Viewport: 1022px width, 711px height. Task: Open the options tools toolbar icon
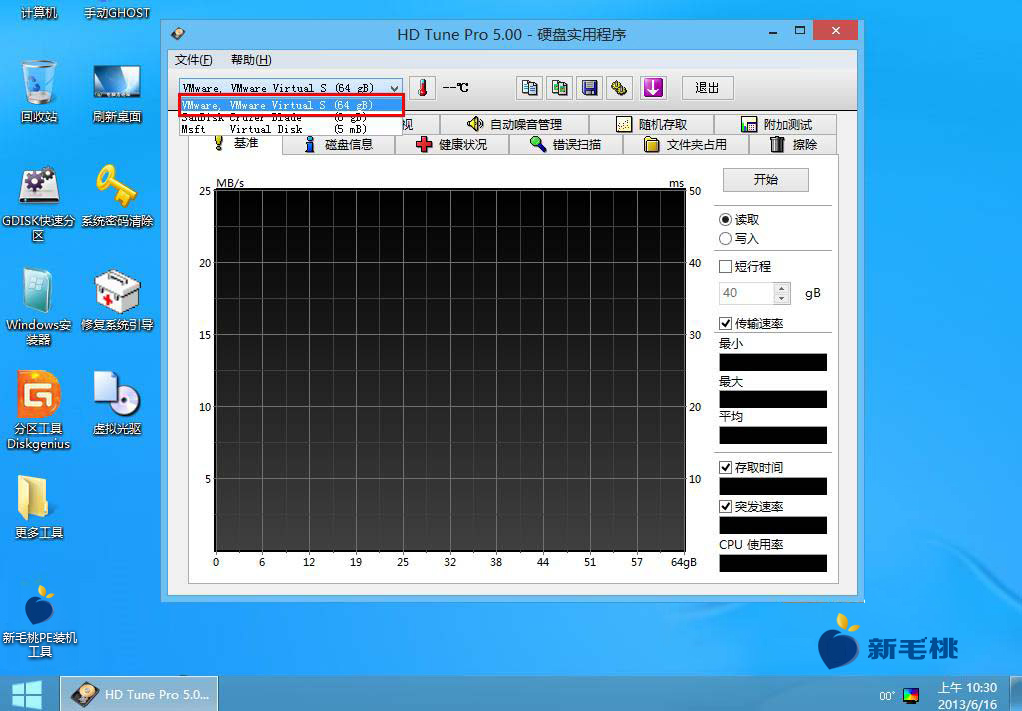620,88
